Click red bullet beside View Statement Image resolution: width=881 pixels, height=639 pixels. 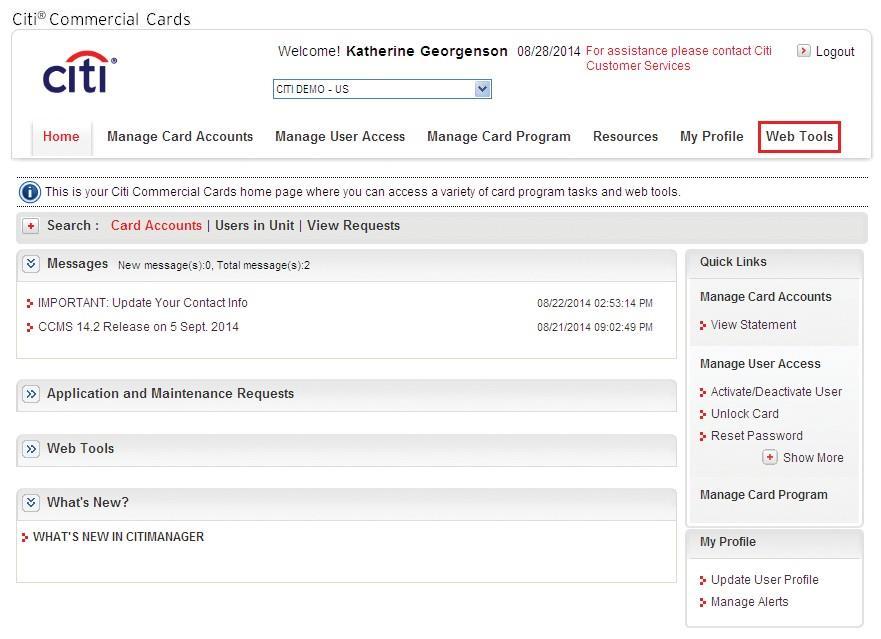pyautogui.click(x=702, y=325)
